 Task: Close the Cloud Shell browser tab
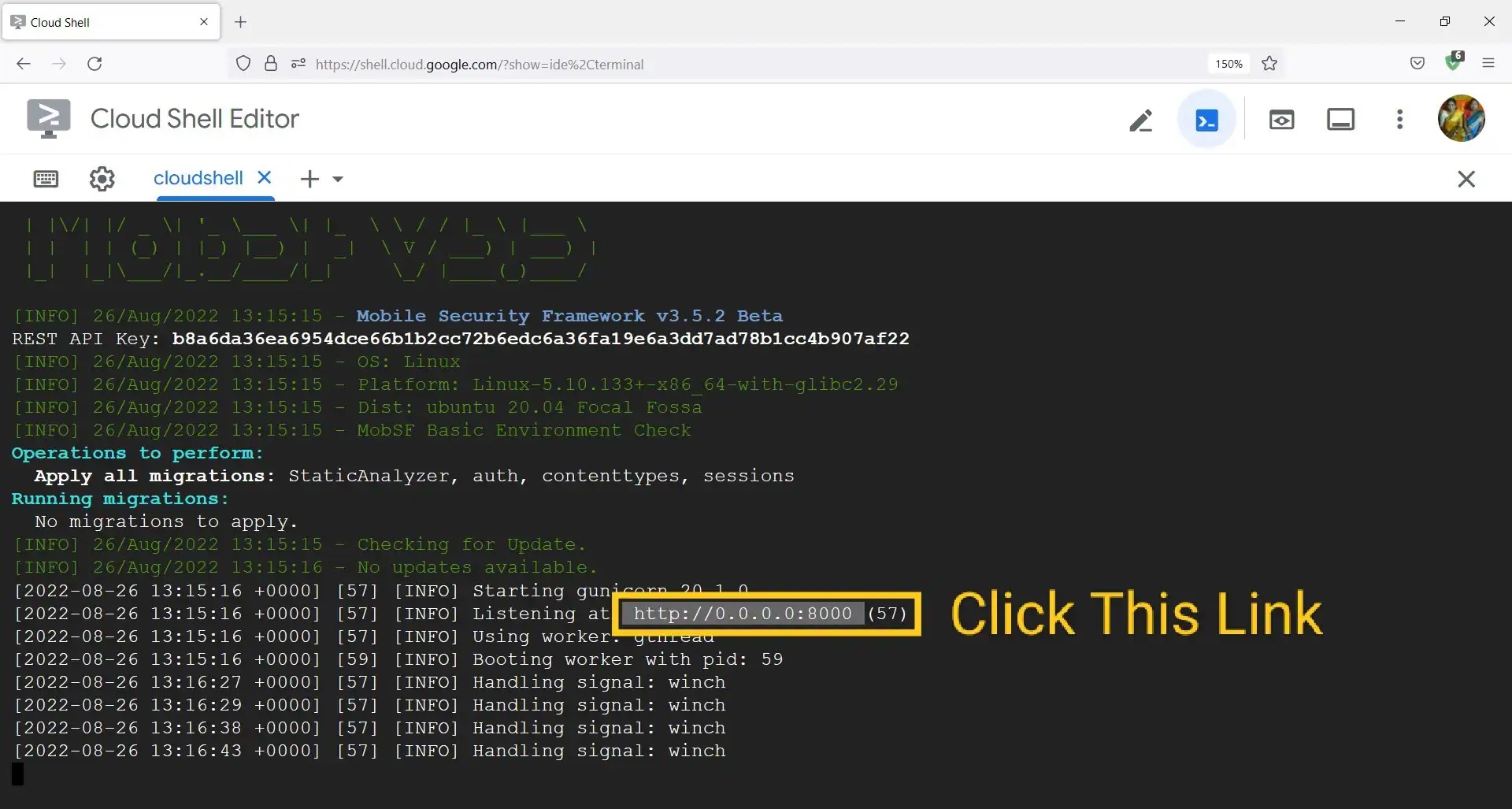204,22
